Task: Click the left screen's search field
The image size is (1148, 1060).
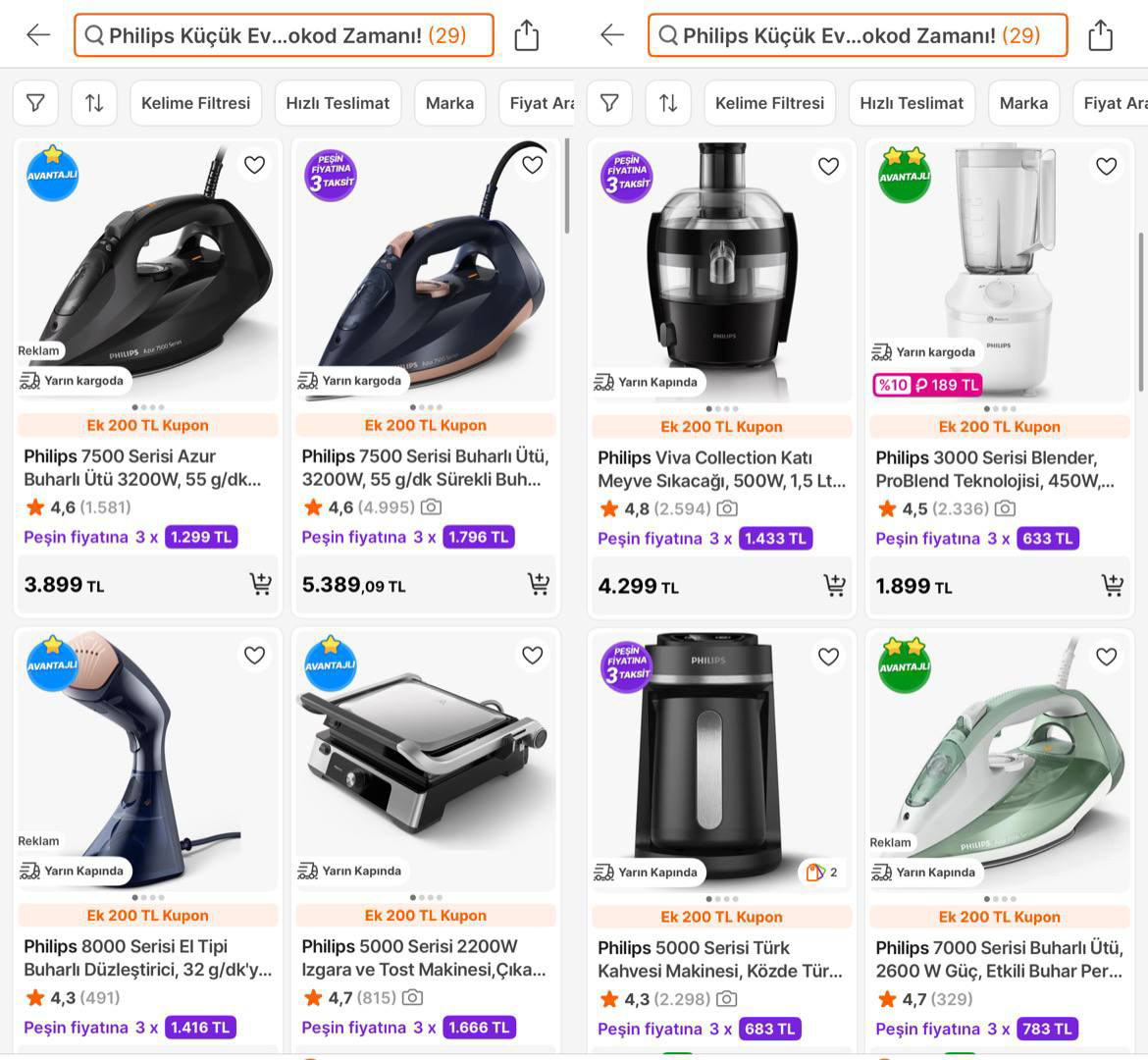Action: coord(284,35)
